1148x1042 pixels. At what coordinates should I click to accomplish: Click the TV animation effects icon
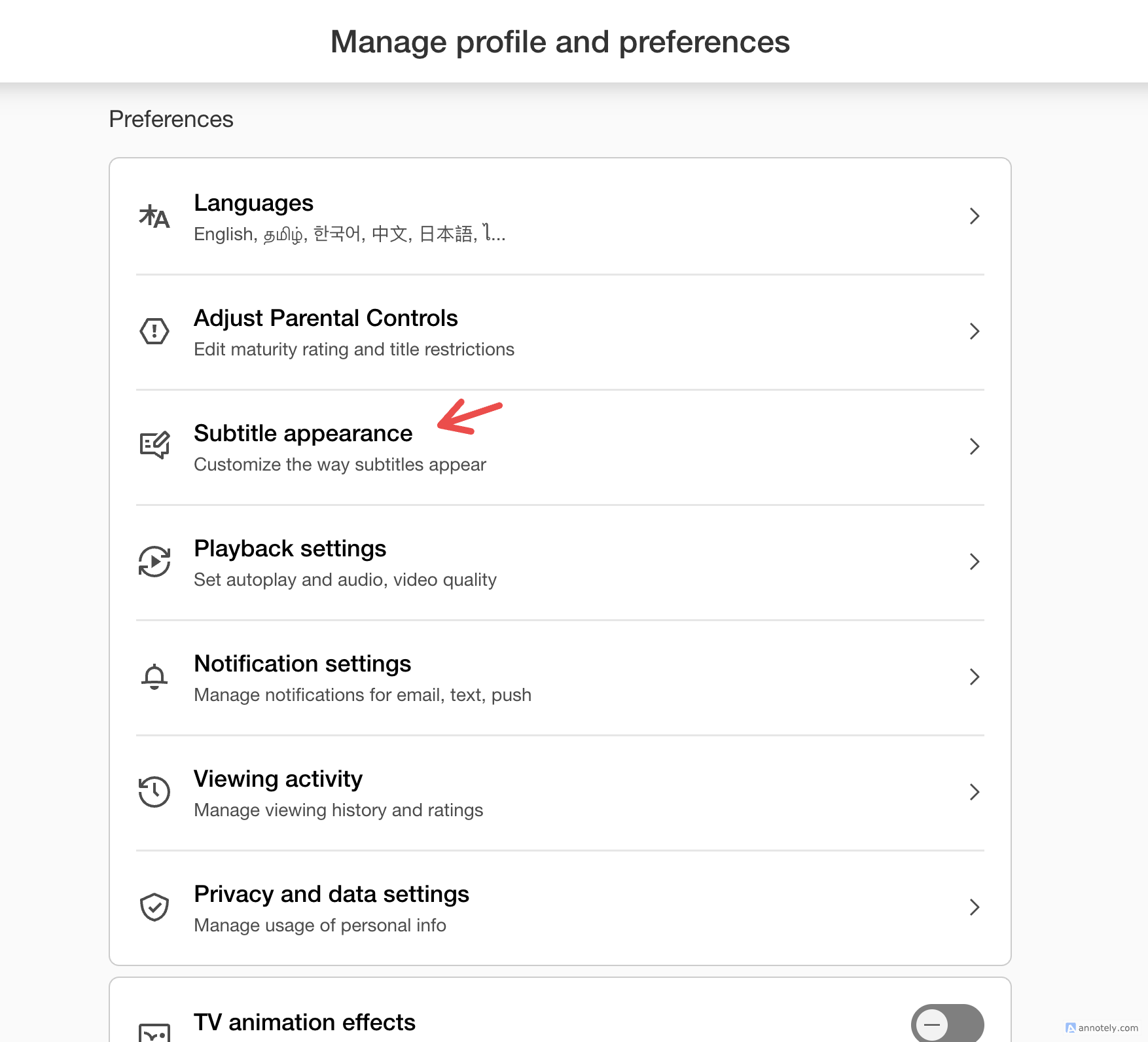pos(154,1032)
